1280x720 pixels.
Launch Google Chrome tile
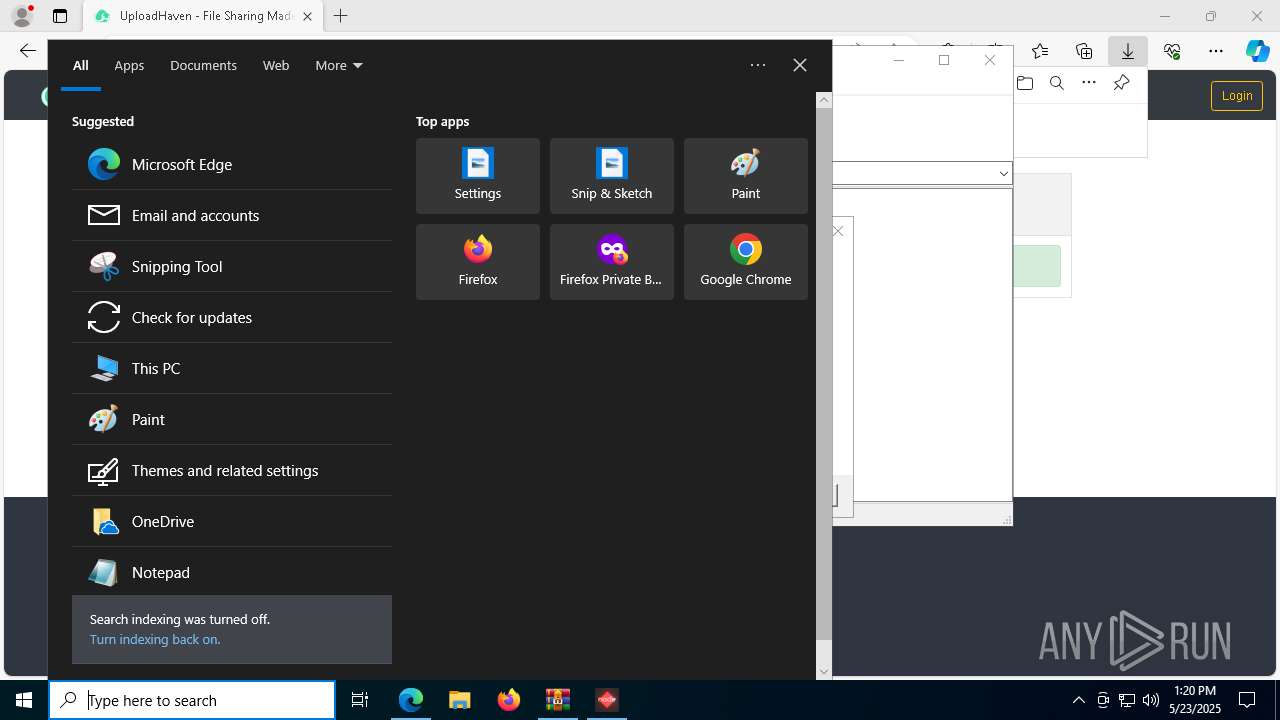[x=746, y=262]
